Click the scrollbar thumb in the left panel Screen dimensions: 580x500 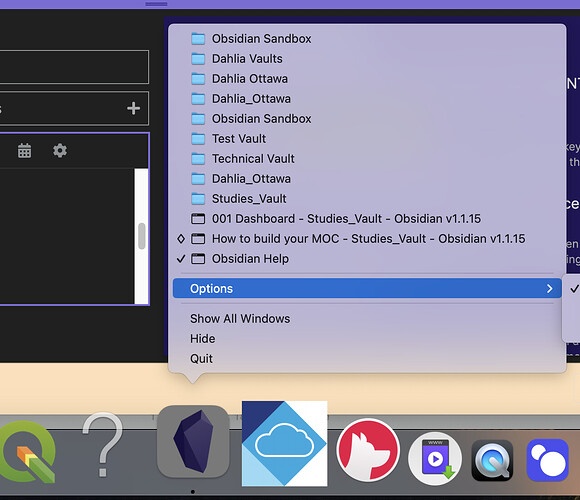(142, 236)
